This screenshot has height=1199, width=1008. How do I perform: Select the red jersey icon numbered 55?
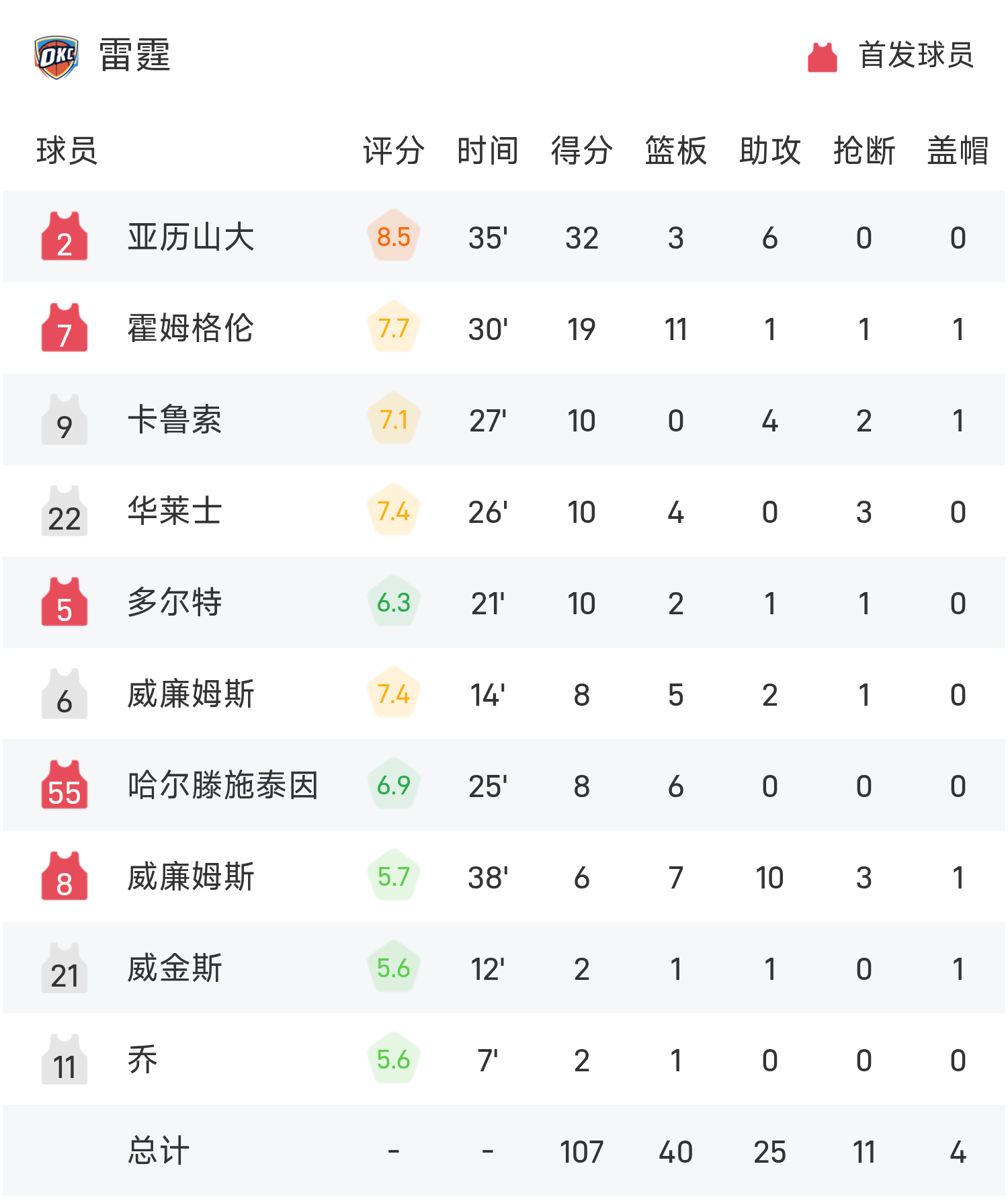coord(64,785)
